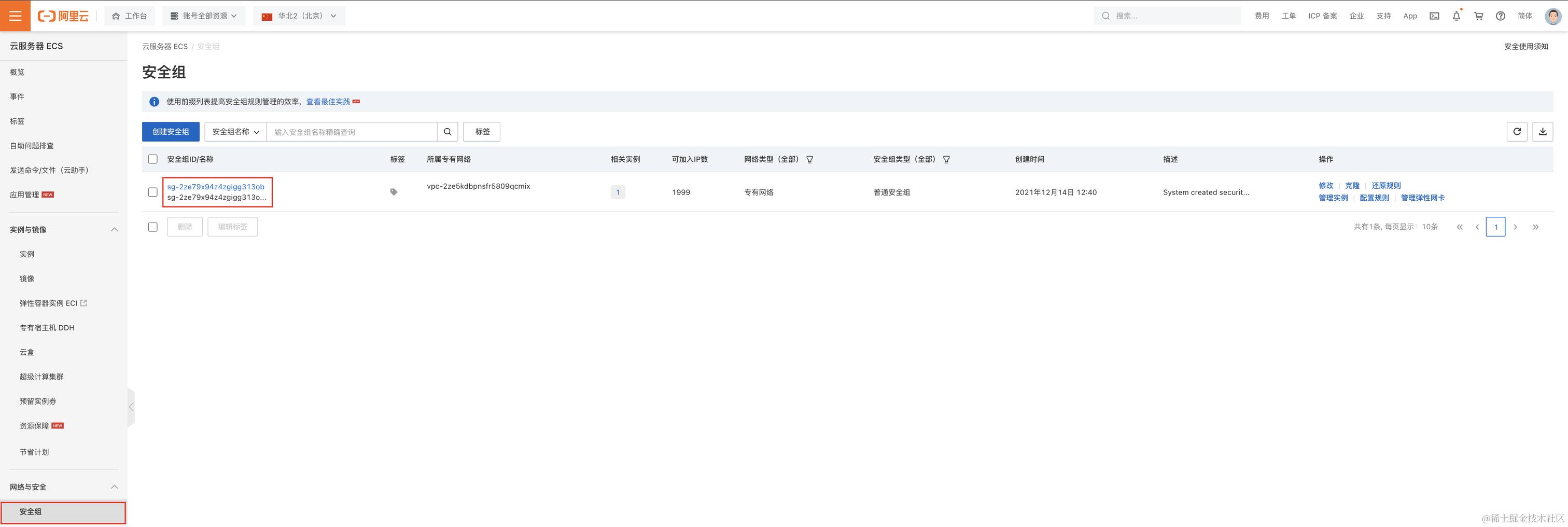Viewport: 1568px width, 527px height.
Task: Select all security groups header checkbox
Action: point(153,159)
